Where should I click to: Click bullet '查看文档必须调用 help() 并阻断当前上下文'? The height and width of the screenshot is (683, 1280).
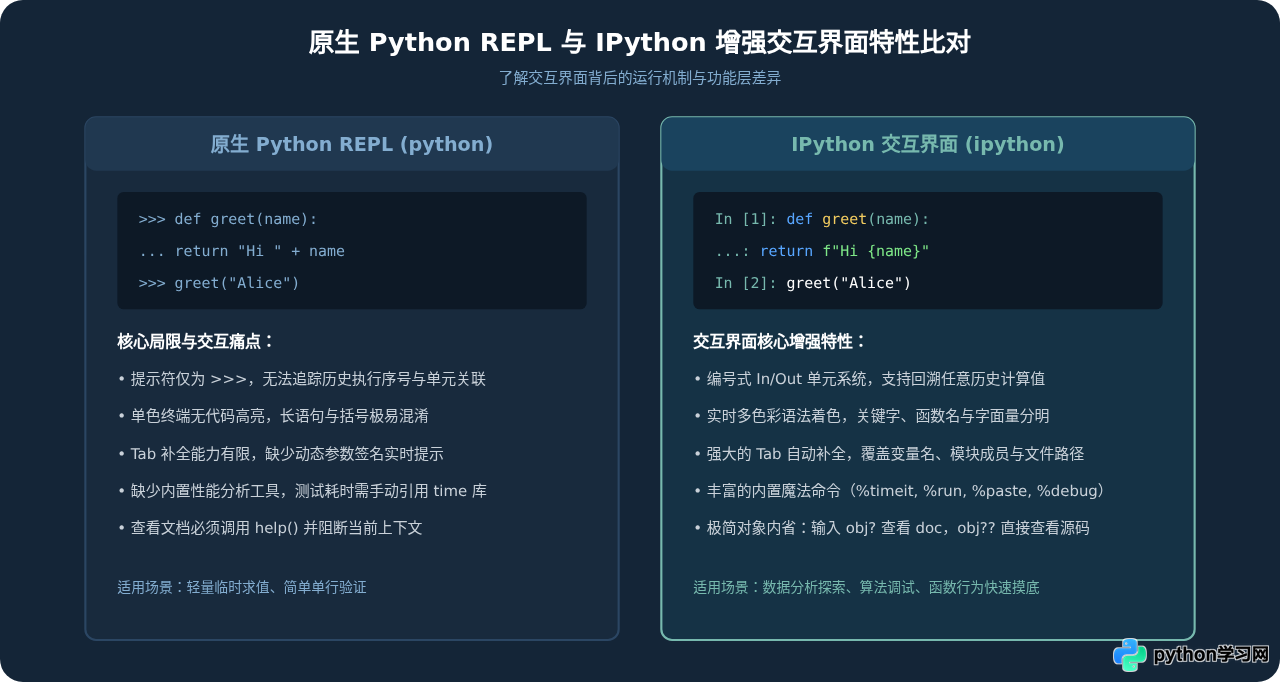(x=270, y=528)
